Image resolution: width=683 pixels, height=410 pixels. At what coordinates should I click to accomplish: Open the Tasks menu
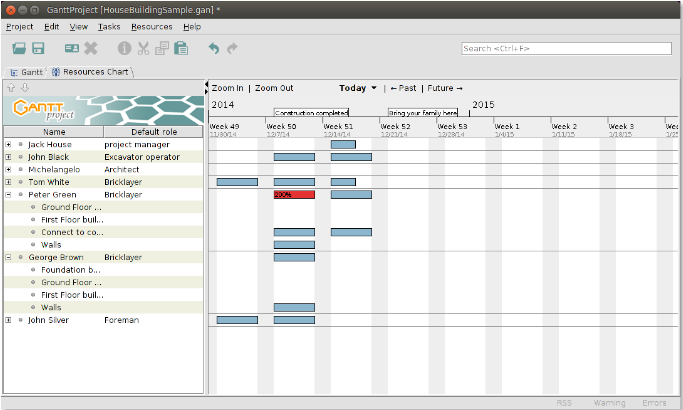pyautogui.click(x=109, y=26)
